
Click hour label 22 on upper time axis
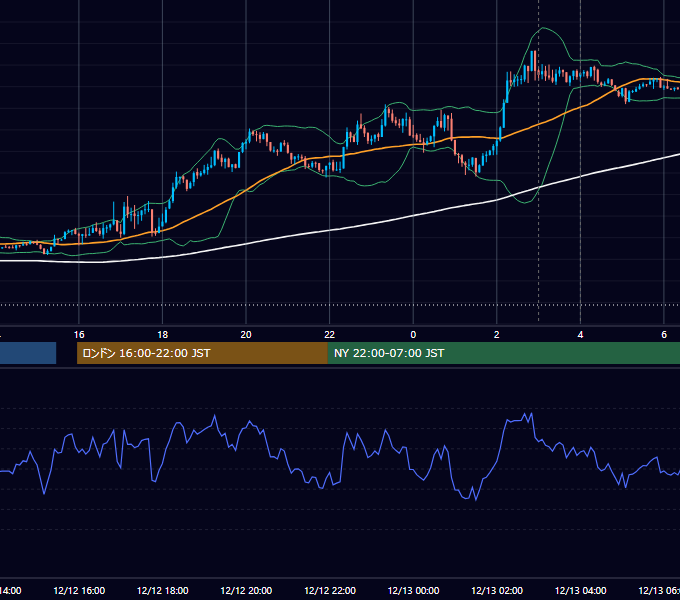click(x=330, y=334)
